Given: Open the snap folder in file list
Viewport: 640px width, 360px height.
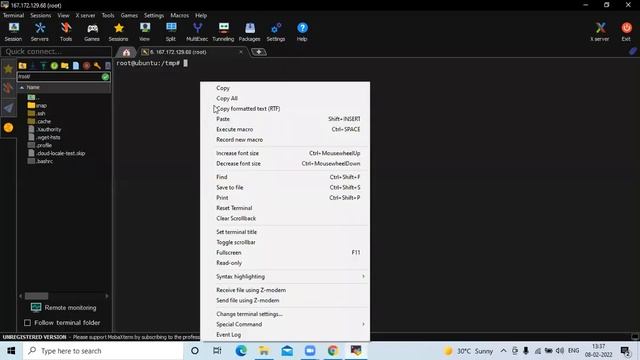Looking at the screenshot, I should click(x=37, y=105).
